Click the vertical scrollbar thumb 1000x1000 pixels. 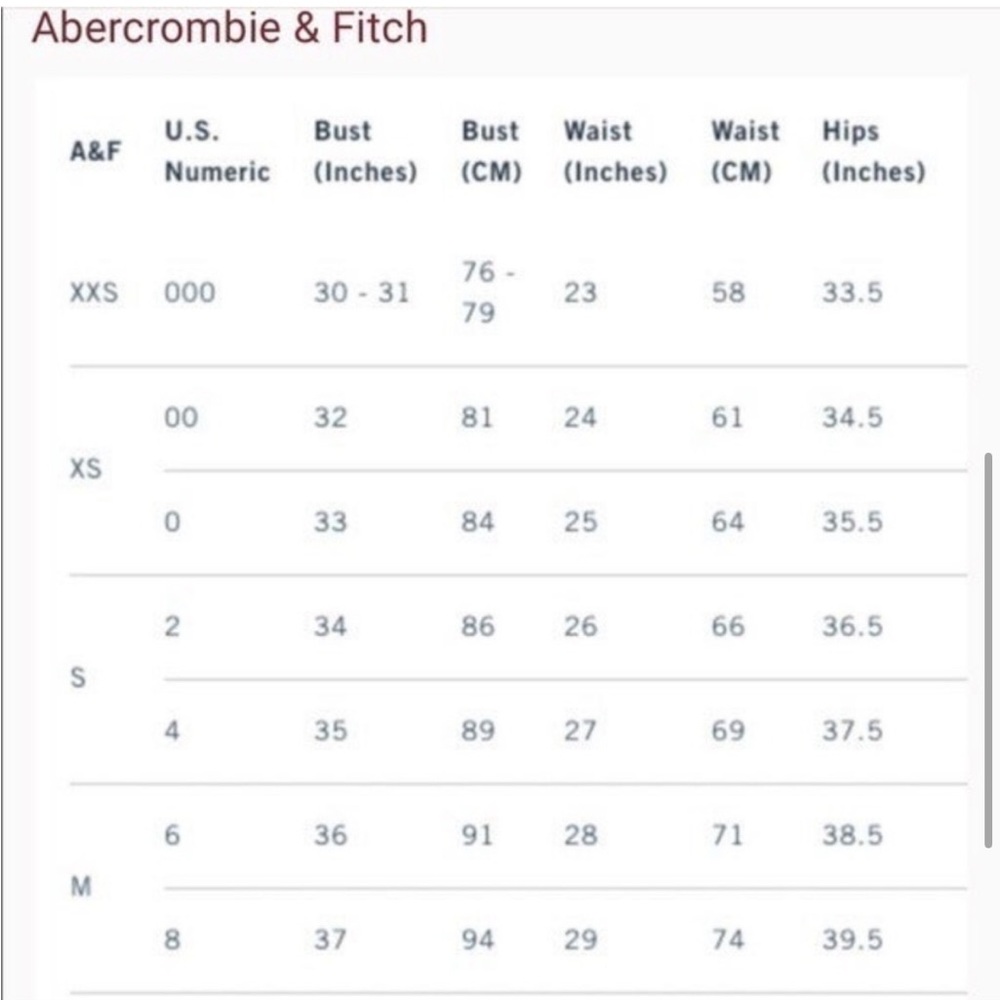[988, 651]
